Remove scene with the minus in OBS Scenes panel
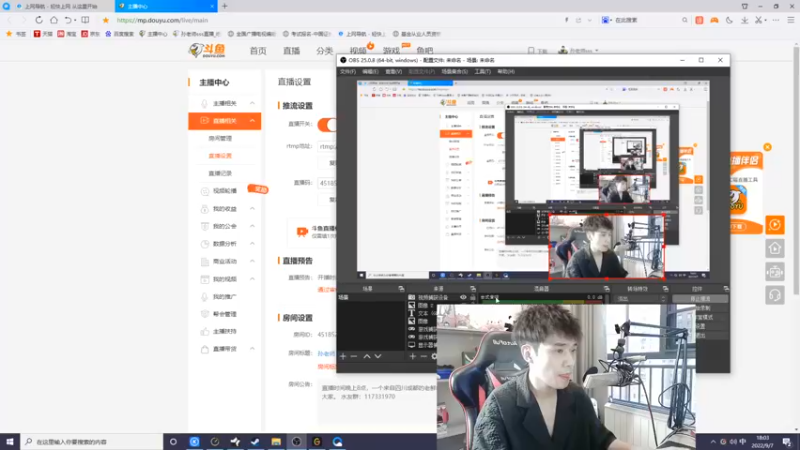800x450 pixels. point(354,356)
